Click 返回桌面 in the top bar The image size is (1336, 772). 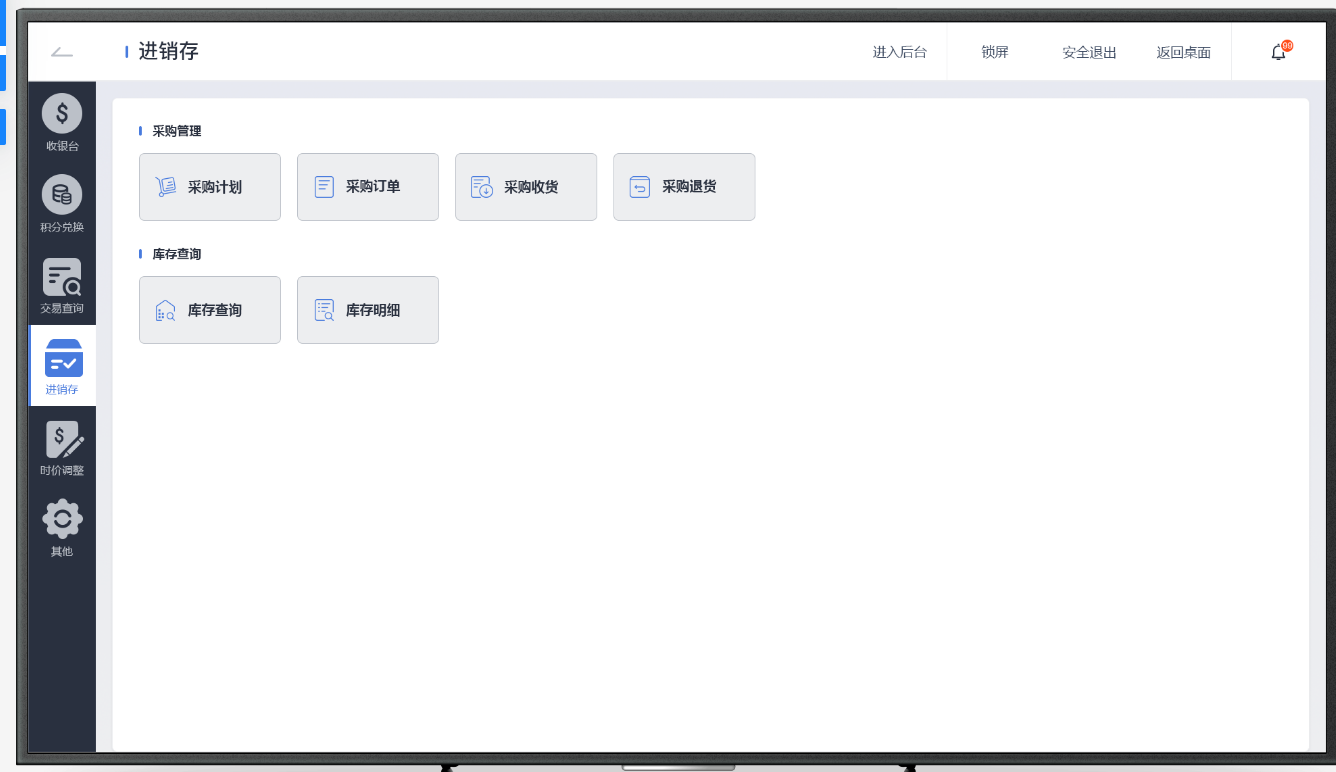pos(1184,52)
